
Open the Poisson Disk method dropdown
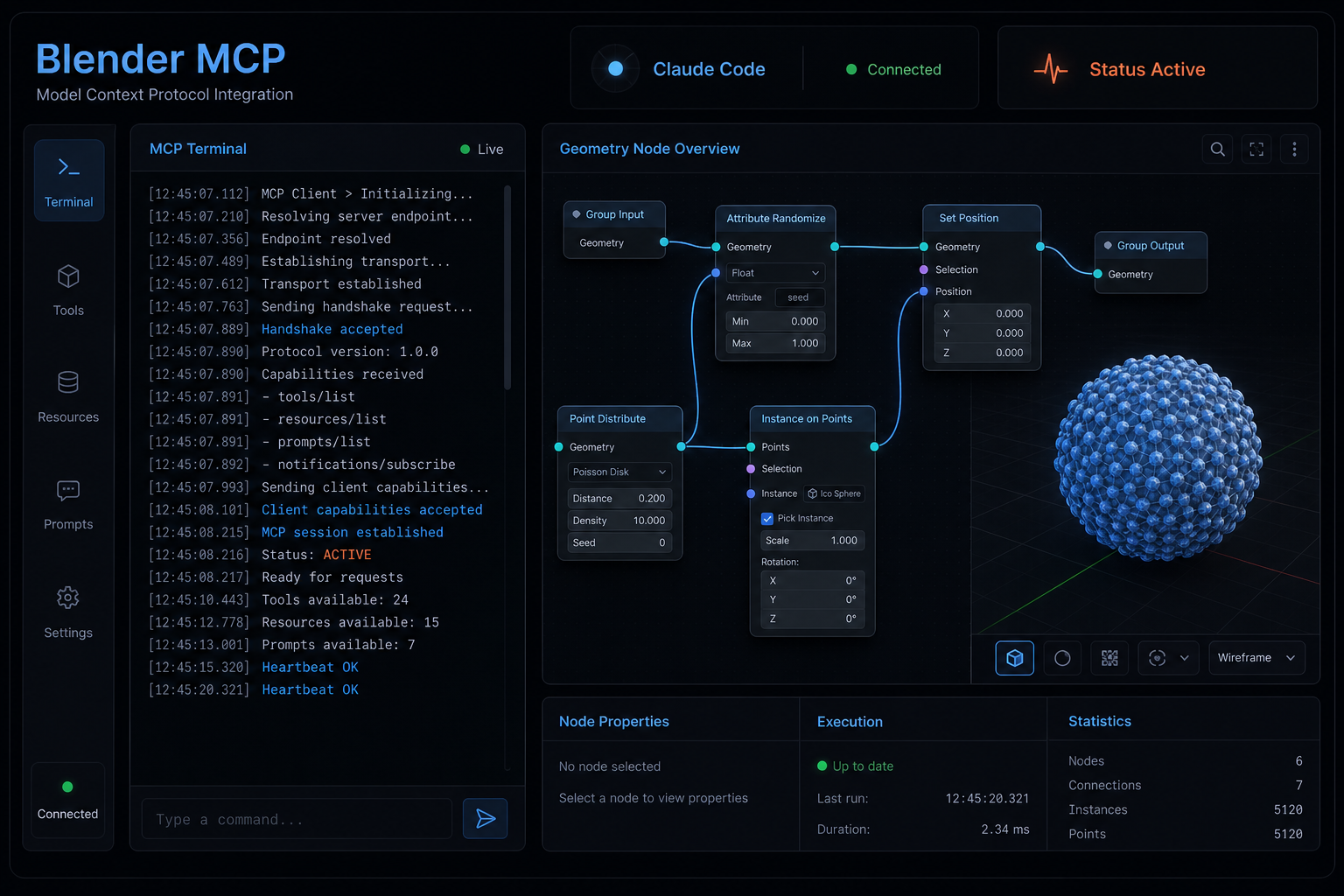[619, 472]
